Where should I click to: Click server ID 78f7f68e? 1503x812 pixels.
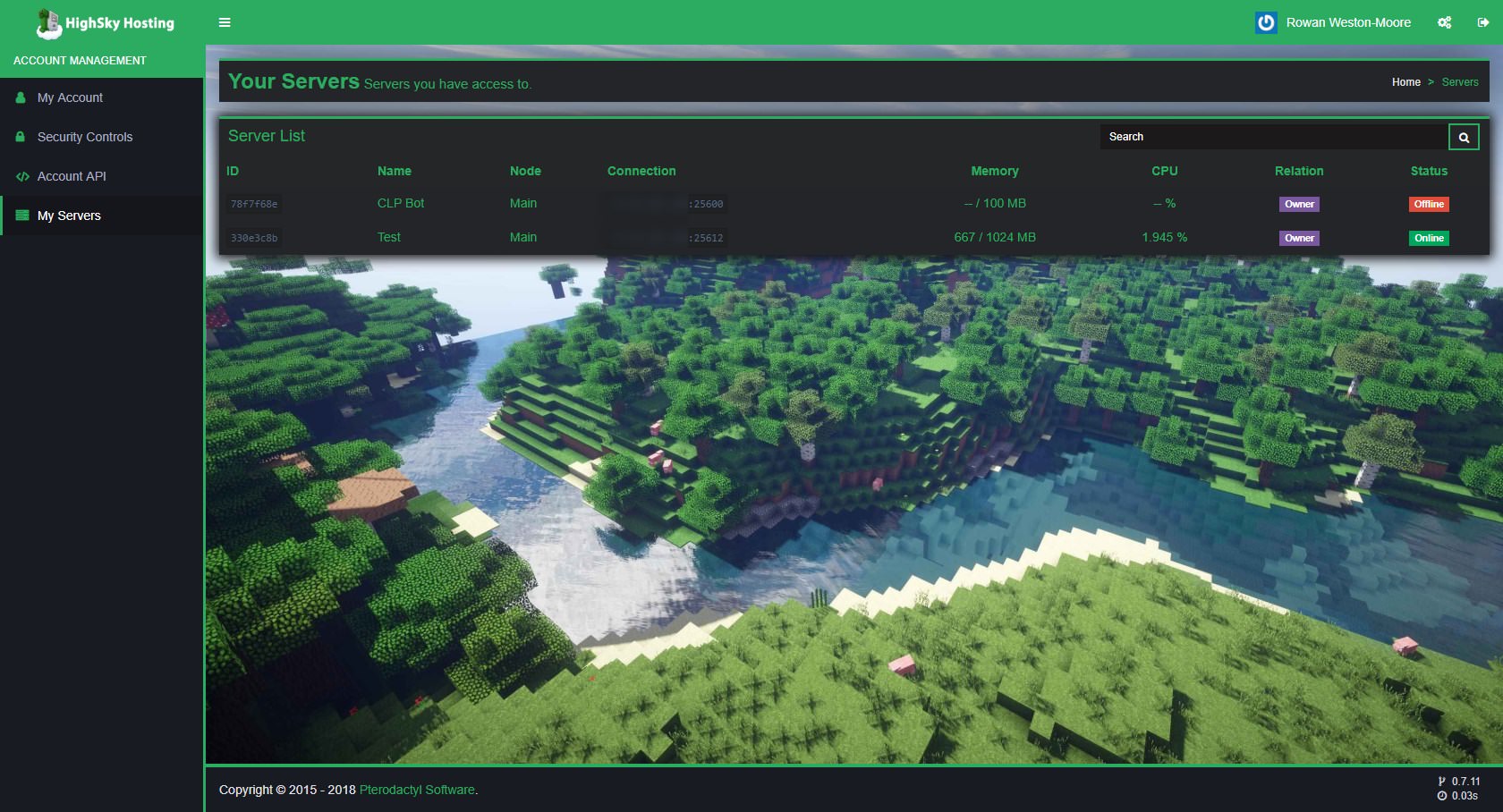254,204
